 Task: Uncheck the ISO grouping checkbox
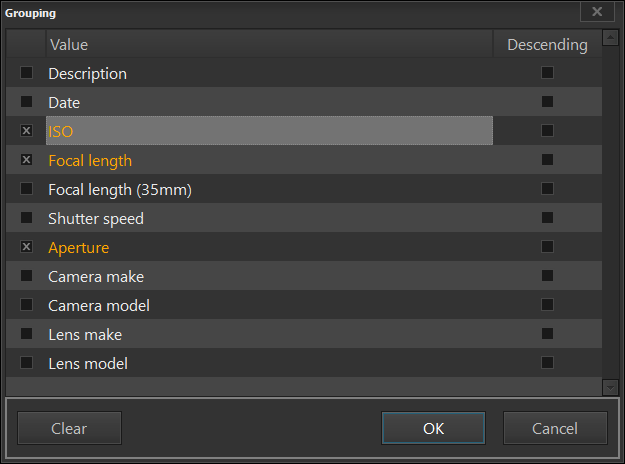point(26,131)
